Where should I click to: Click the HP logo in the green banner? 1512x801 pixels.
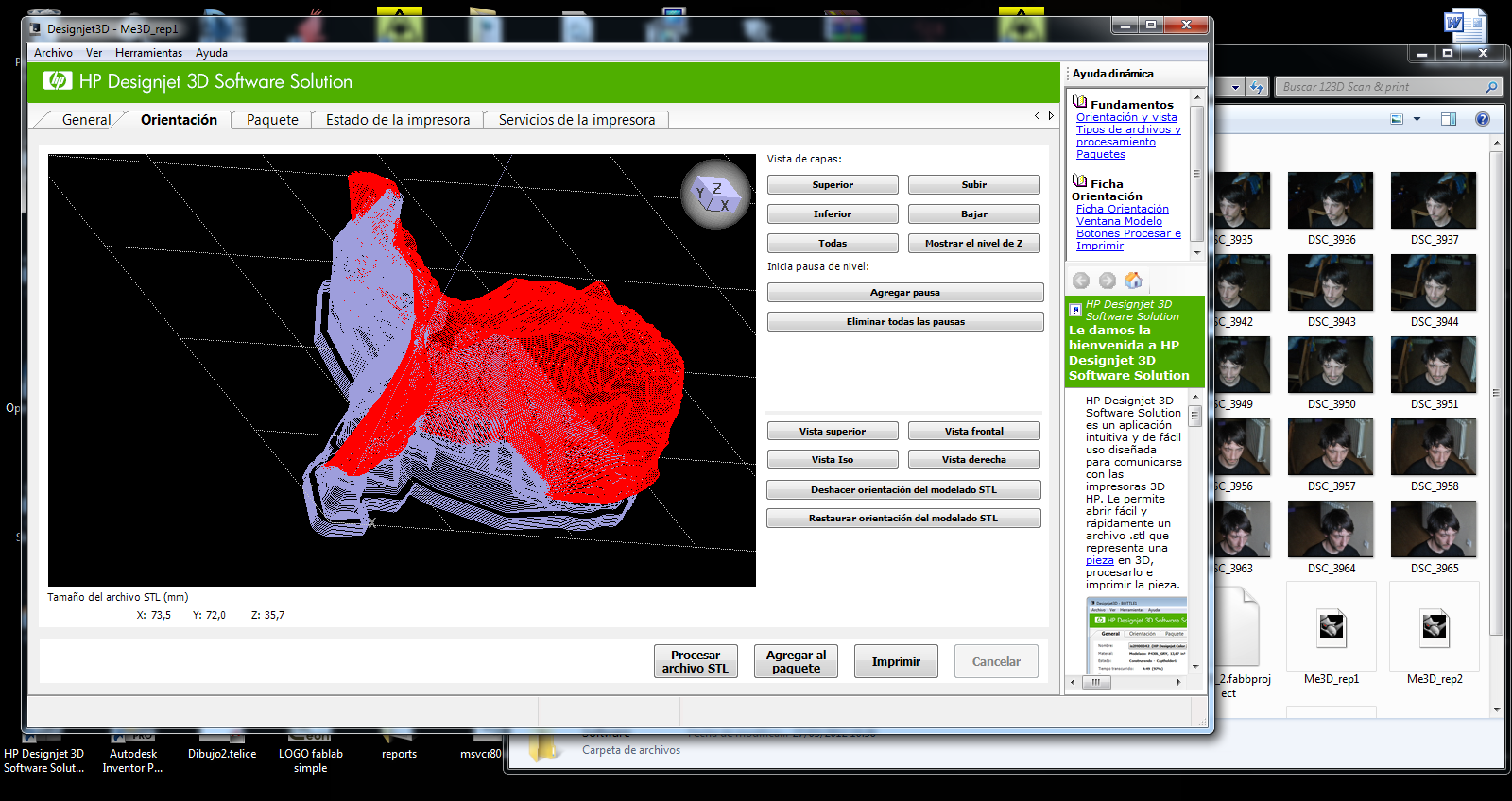tap(58, 81)
